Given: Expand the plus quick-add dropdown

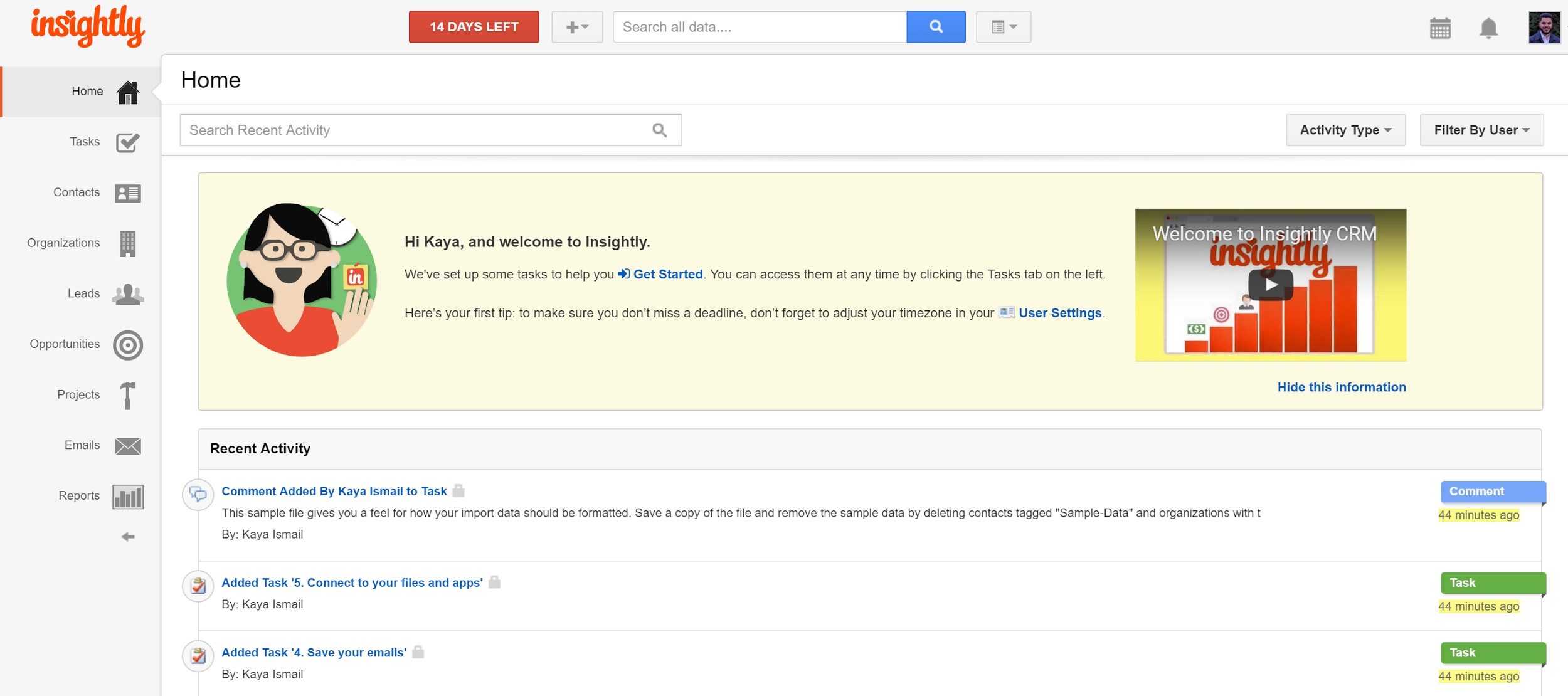Looking at the screenshot, I should coord(576,27).
